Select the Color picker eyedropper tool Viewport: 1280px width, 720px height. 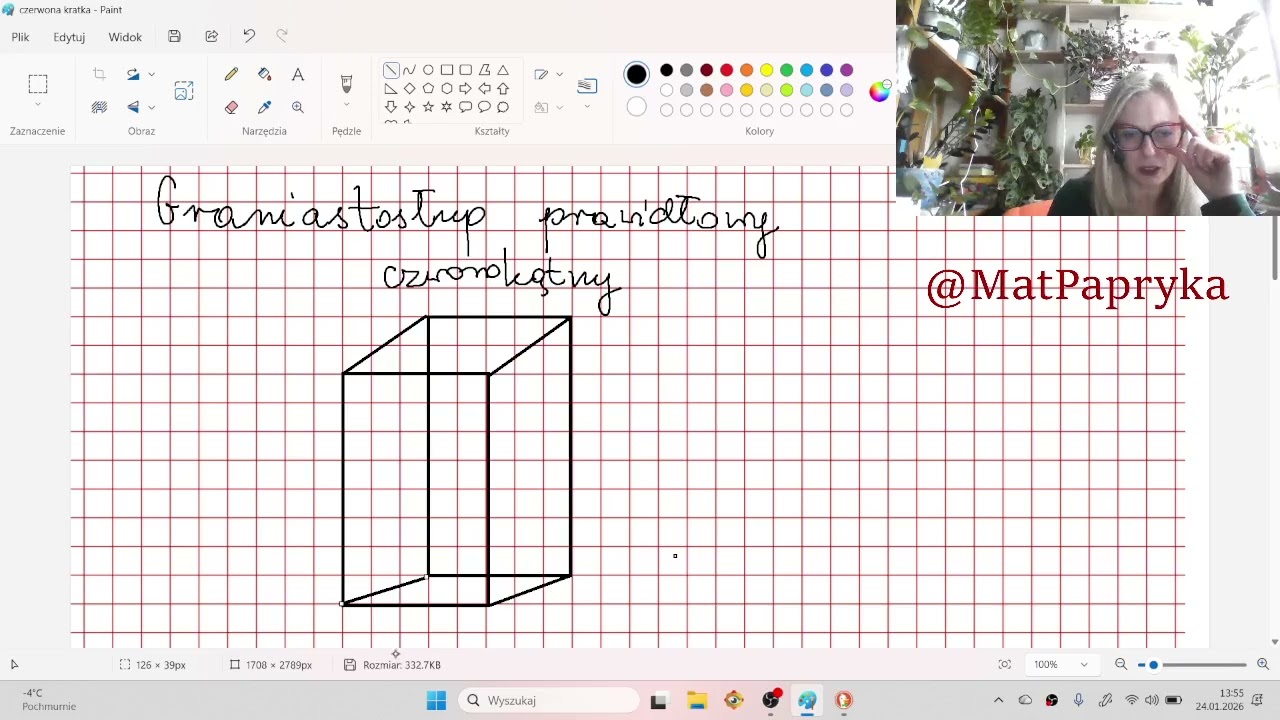pyautogui.click(x=264, y=107)
